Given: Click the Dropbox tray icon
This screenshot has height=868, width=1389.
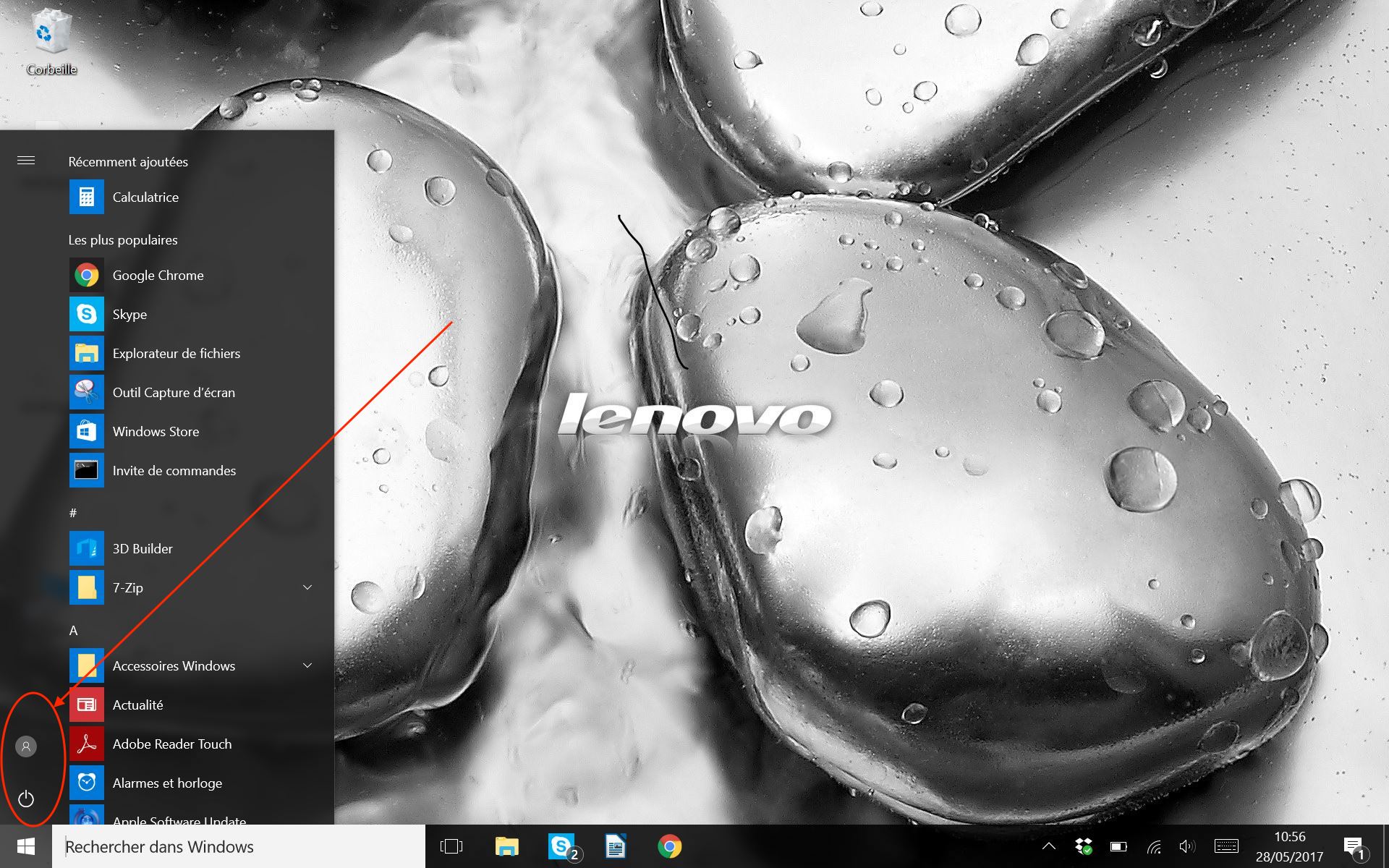Looking at the screenshot, I should coord(1083,846).
